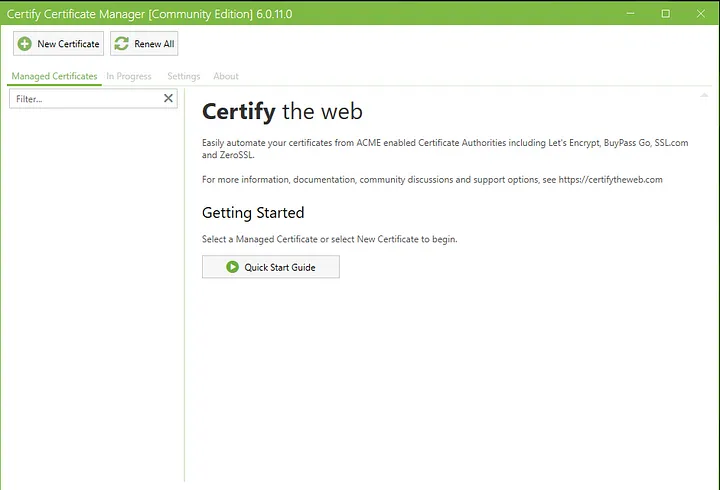This screenshot has height=490, width=720.
Task: Show the About tab
Action: [x=226, y=76]
